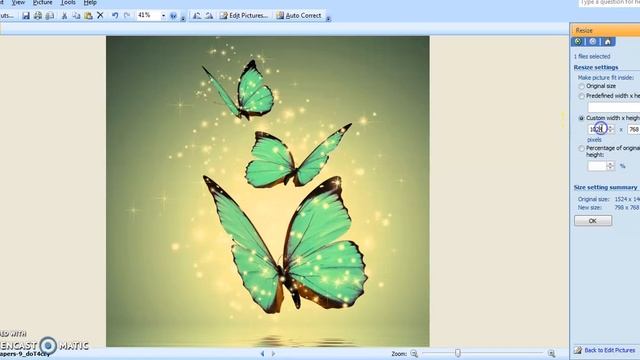Select Custom width x height option
The image size is (640, 360).
pos(582,118)
